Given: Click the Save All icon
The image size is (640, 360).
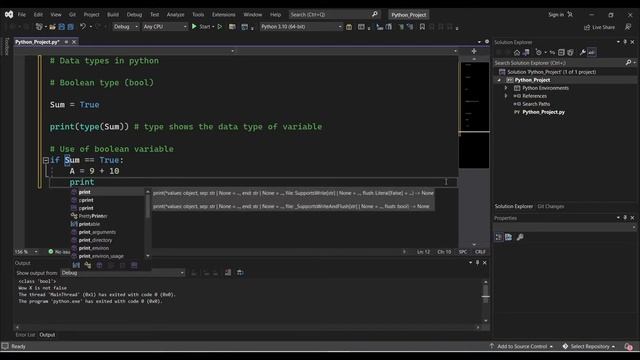Looking at the screenshot, I should coord(71,27).
